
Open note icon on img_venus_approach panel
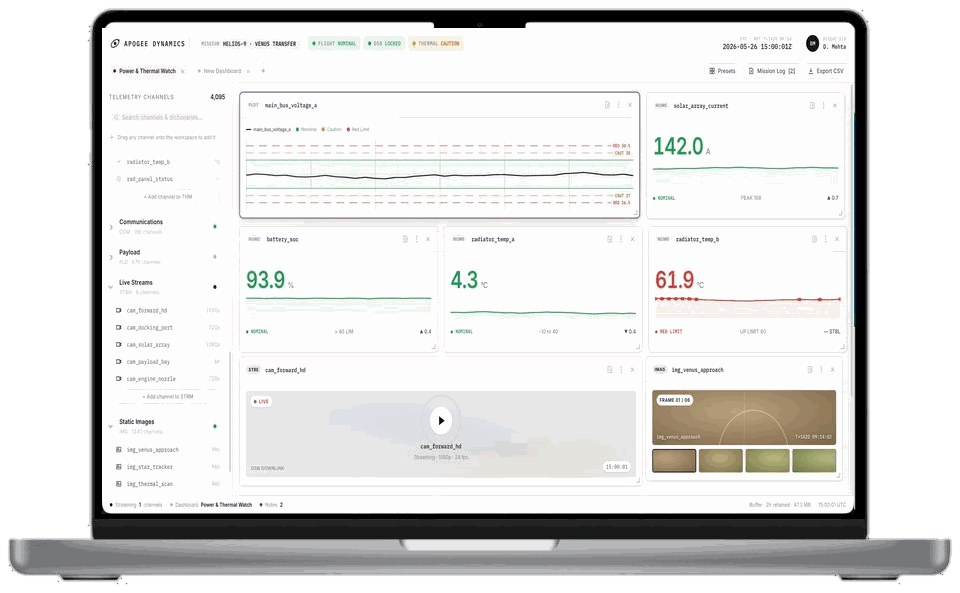pos(809,370)
